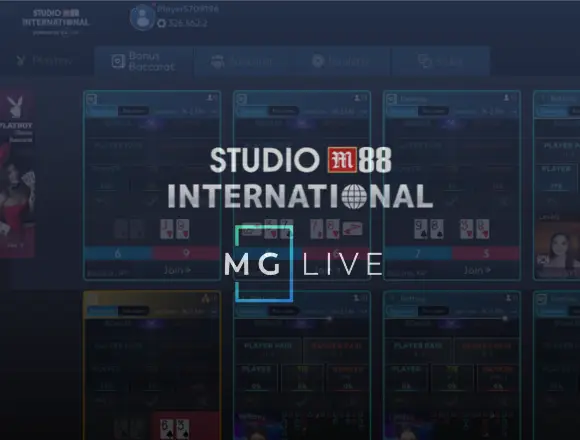
Task: Click hot flame icon on gold-bordered table
Action: click(206, 298)
